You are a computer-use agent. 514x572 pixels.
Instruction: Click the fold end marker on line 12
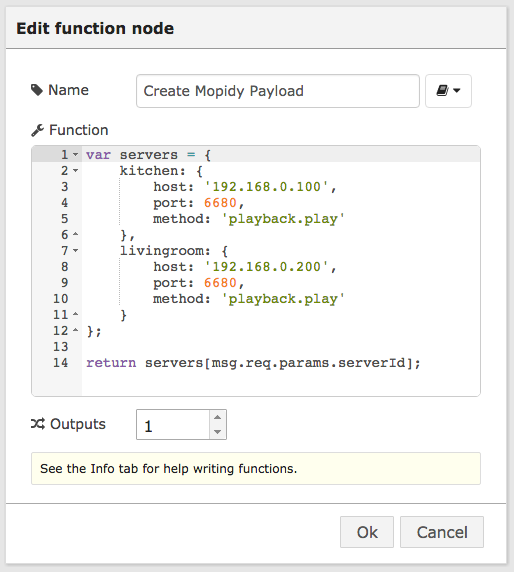coord(76,330)
